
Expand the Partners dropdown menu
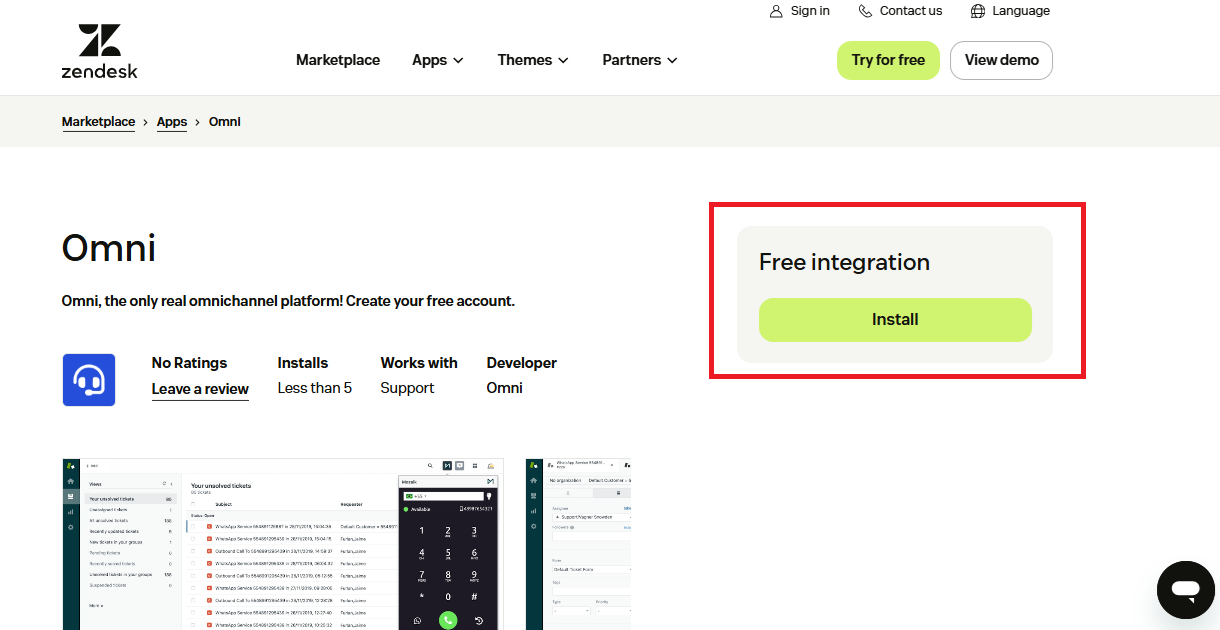pos(640,60)
